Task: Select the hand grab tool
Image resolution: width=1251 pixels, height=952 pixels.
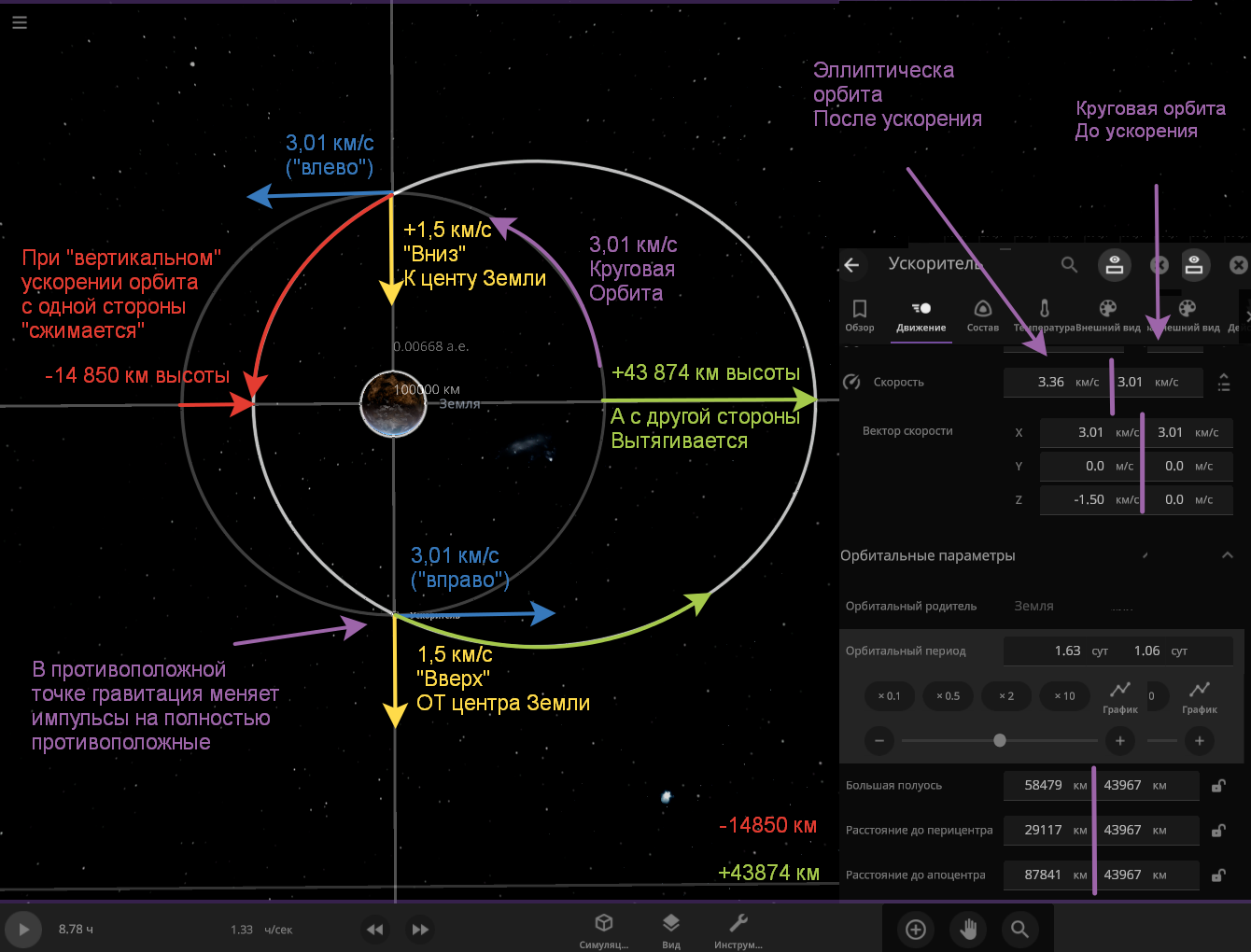Action: 968,929
